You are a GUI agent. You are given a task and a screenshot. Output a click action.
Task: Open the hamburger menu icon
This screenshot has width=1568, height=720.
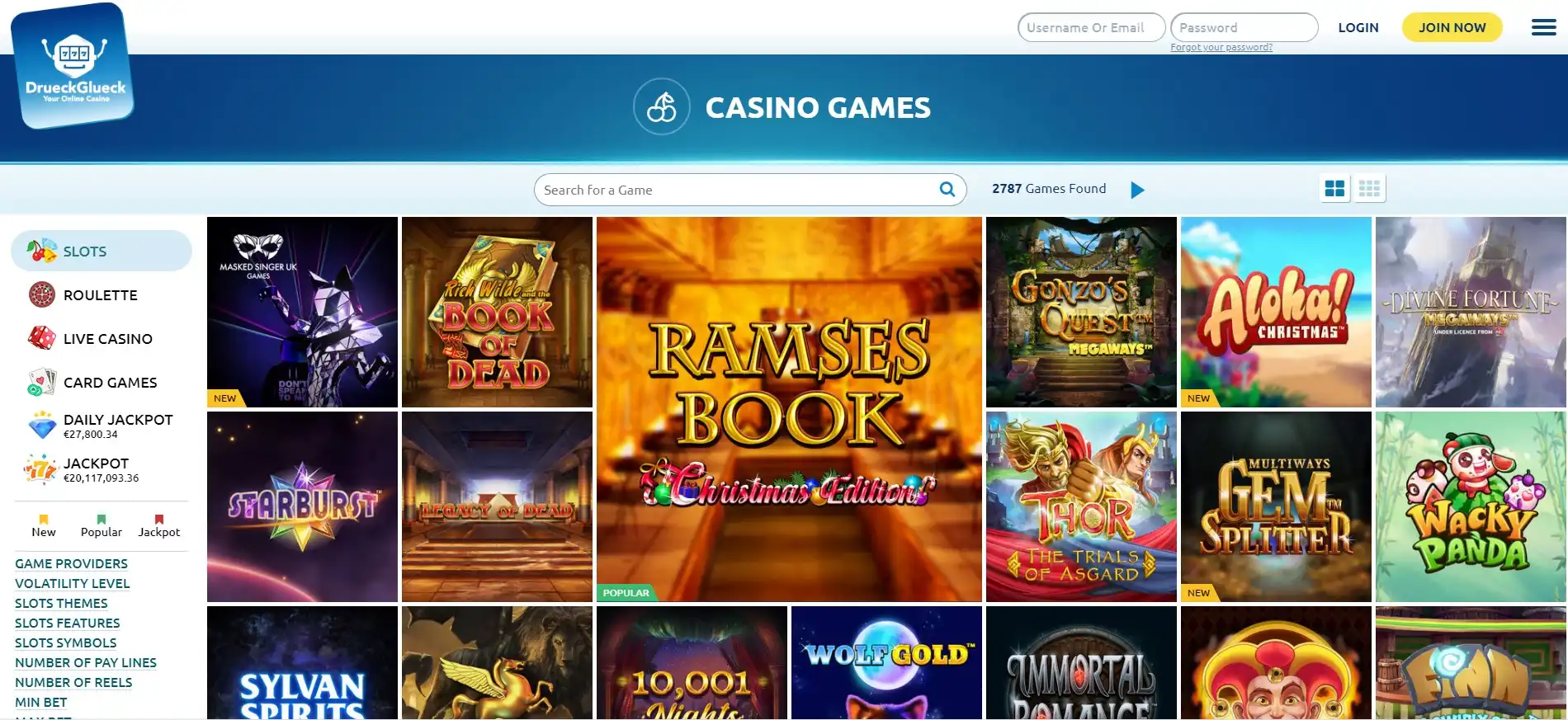[x=1543, y=27]
